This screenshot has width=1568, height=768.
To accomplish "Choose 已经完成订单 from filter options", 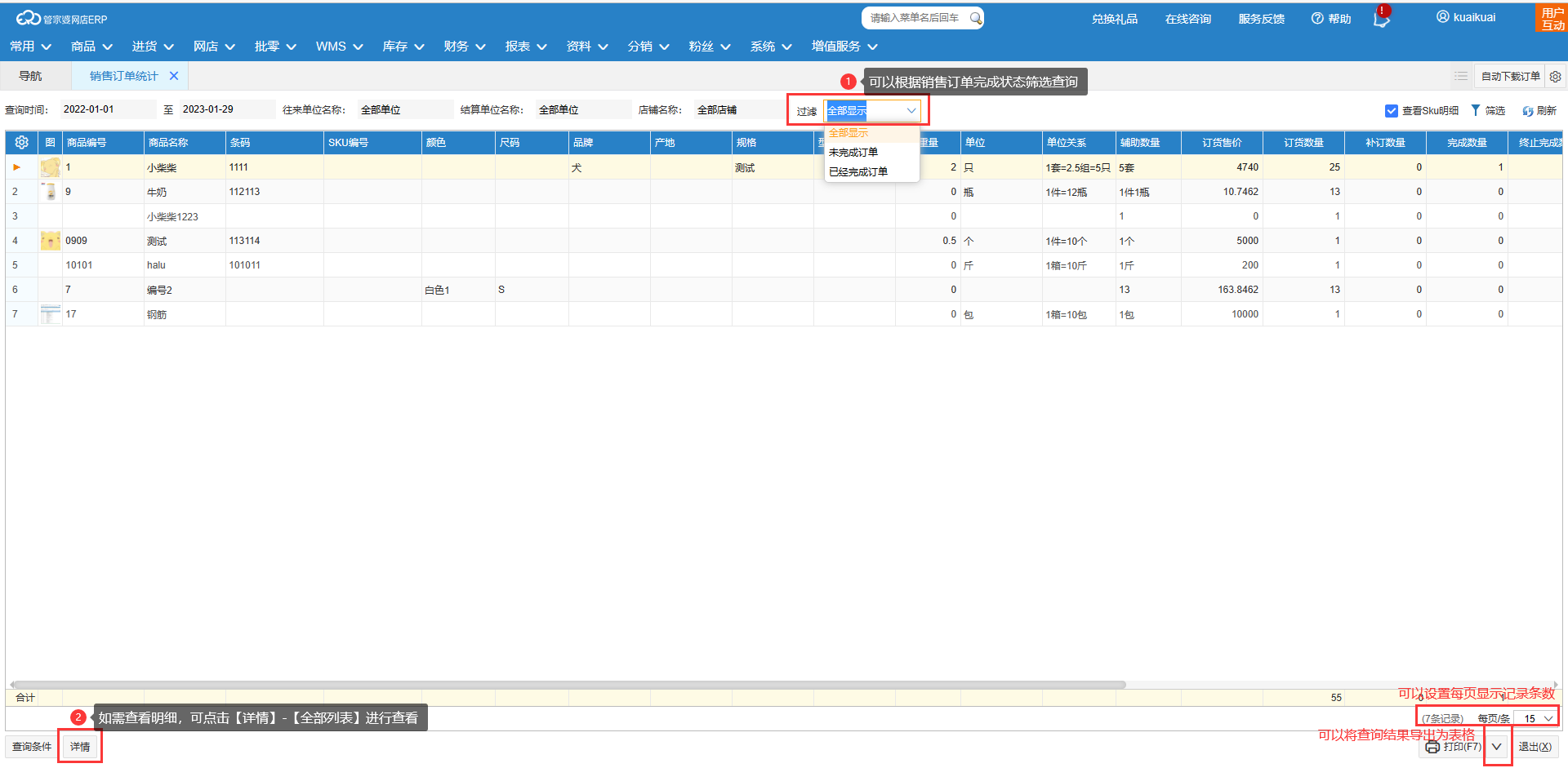I will (857, 172).
